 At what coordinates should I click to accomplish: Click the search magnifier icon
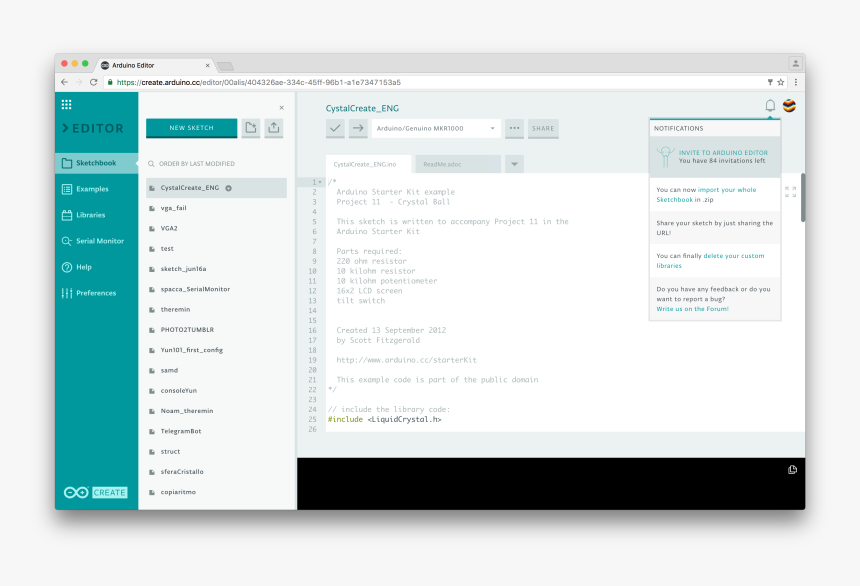coord(151,164)
